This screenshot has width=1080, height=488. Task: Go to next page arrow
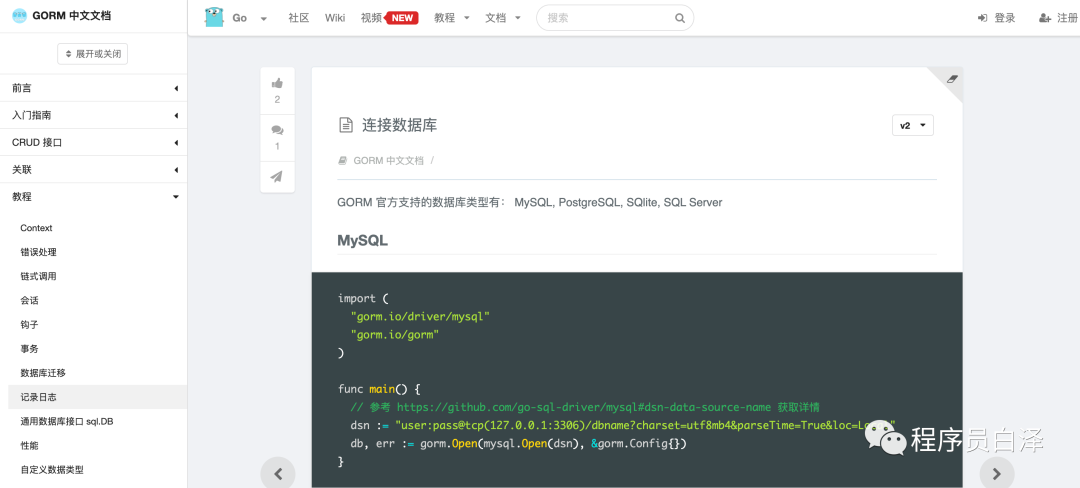pos(997,473)
